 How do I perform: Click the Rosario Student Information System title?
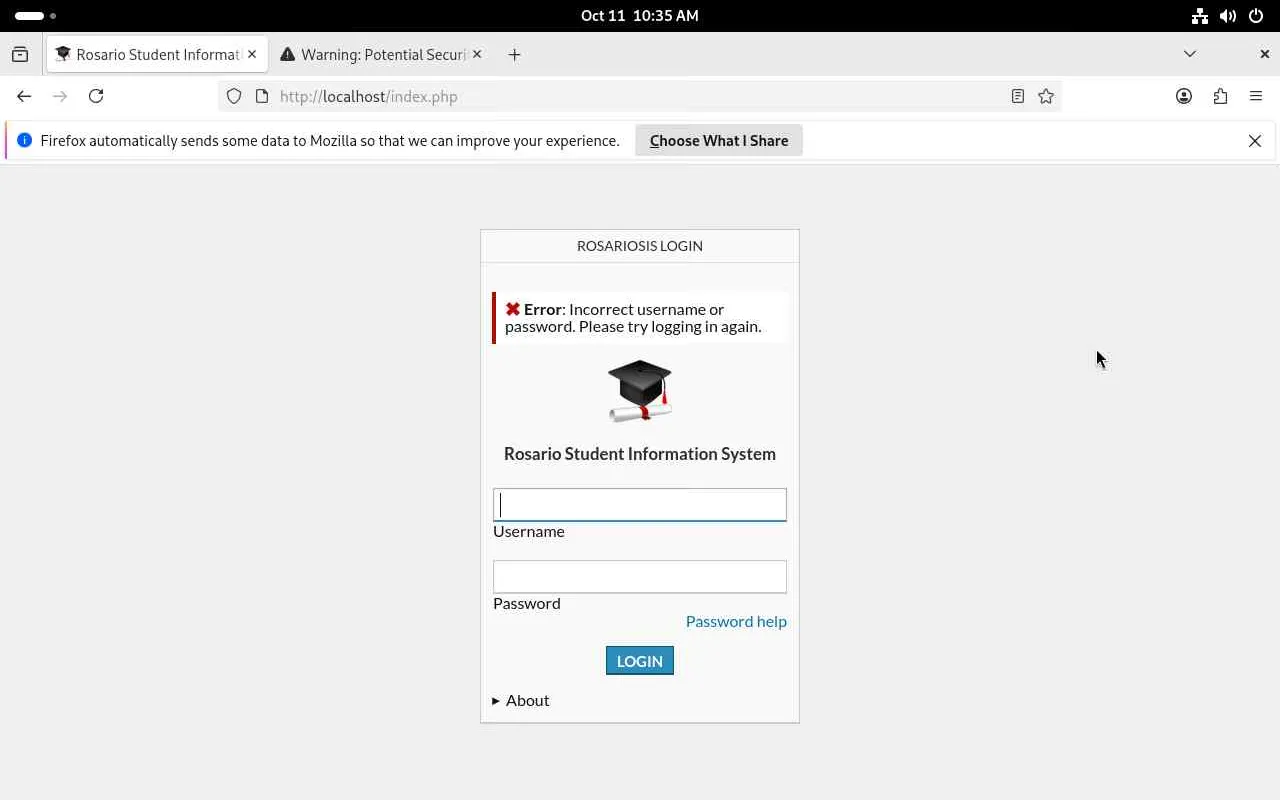pos(640,454)
